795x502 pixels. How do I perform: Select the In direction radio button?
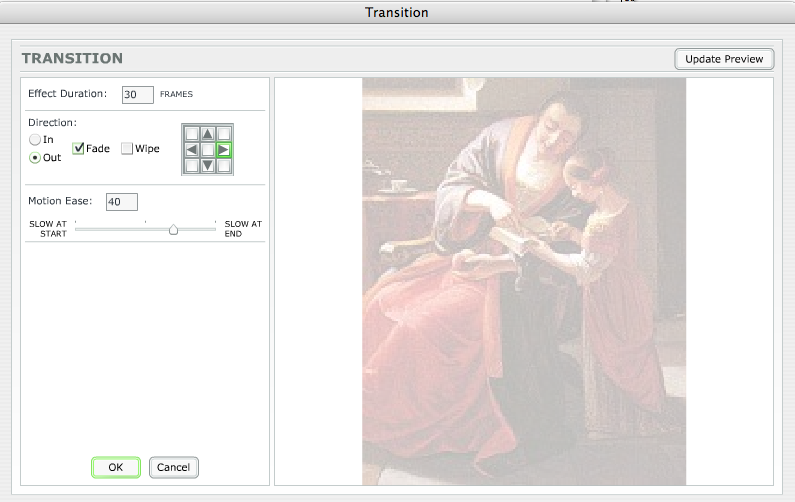(34, 139)
